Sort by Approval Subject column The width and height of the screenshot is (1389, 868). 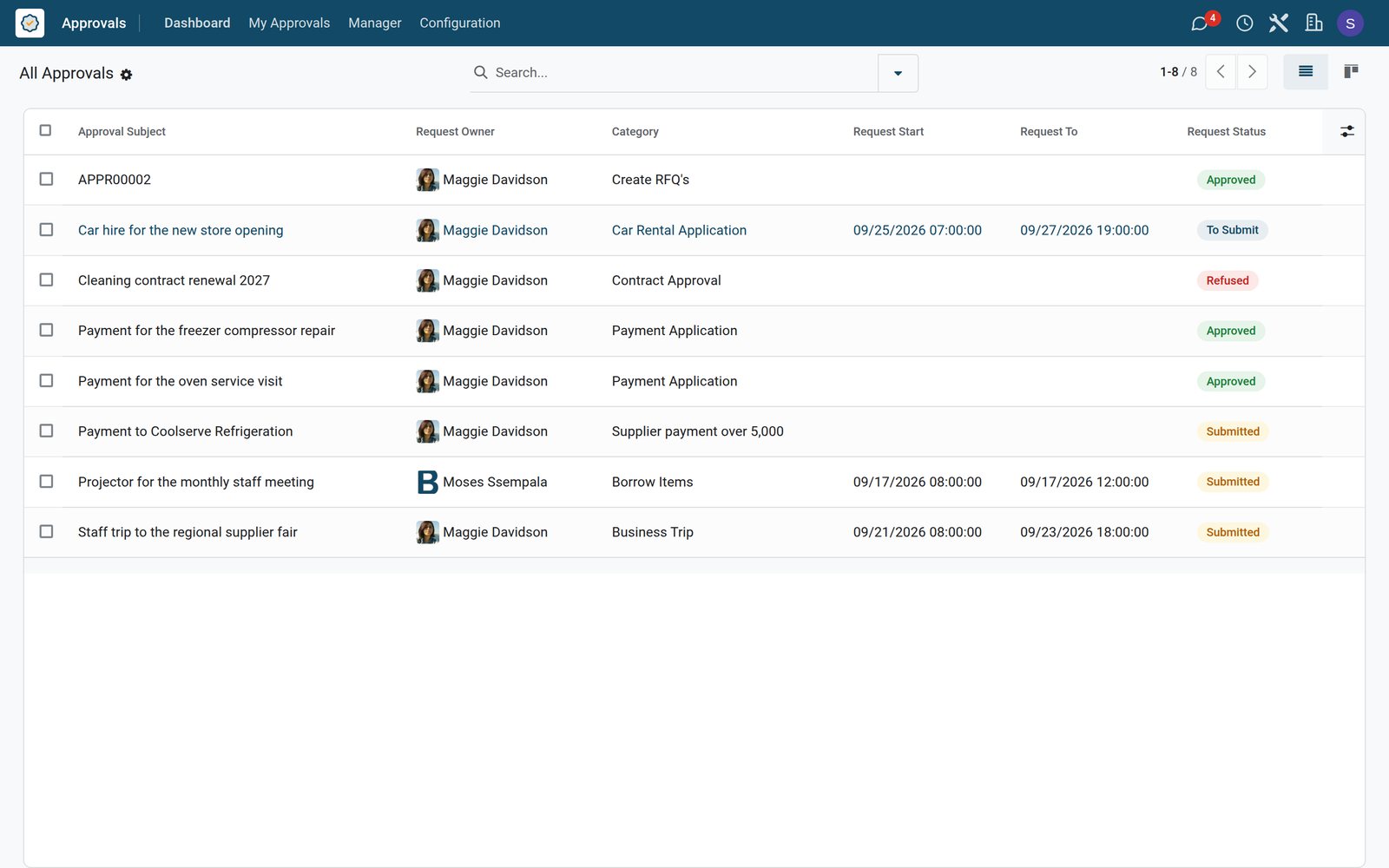(x=122, y=132)
